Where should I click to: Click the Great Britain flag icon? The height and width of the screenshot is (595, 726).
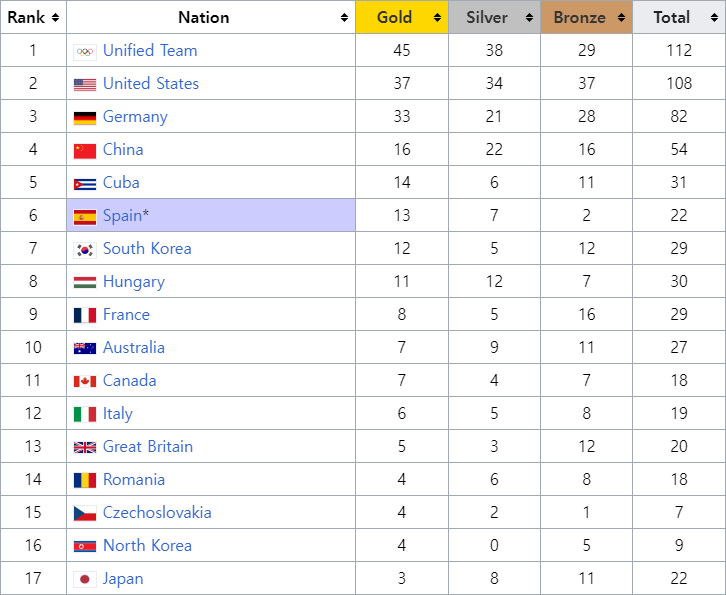click(x=85, y=447)
